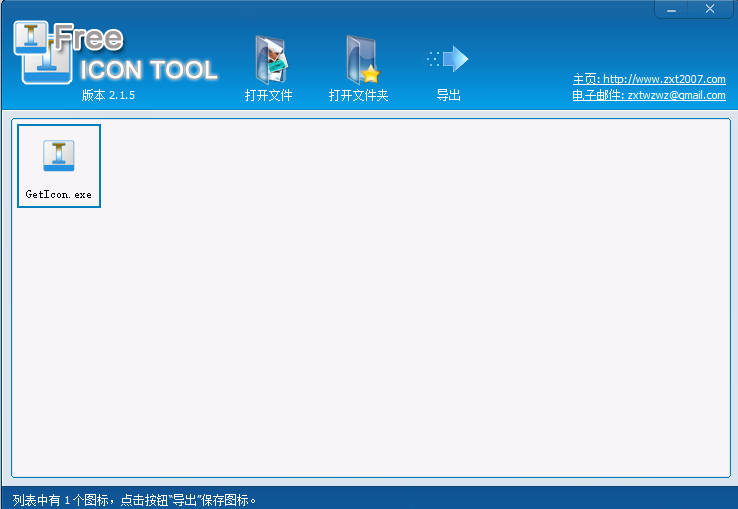The width and height of the screenshot is (738, 509).
Task: Select the GetIcon.exe icon image in list
Action: [59, 155]
